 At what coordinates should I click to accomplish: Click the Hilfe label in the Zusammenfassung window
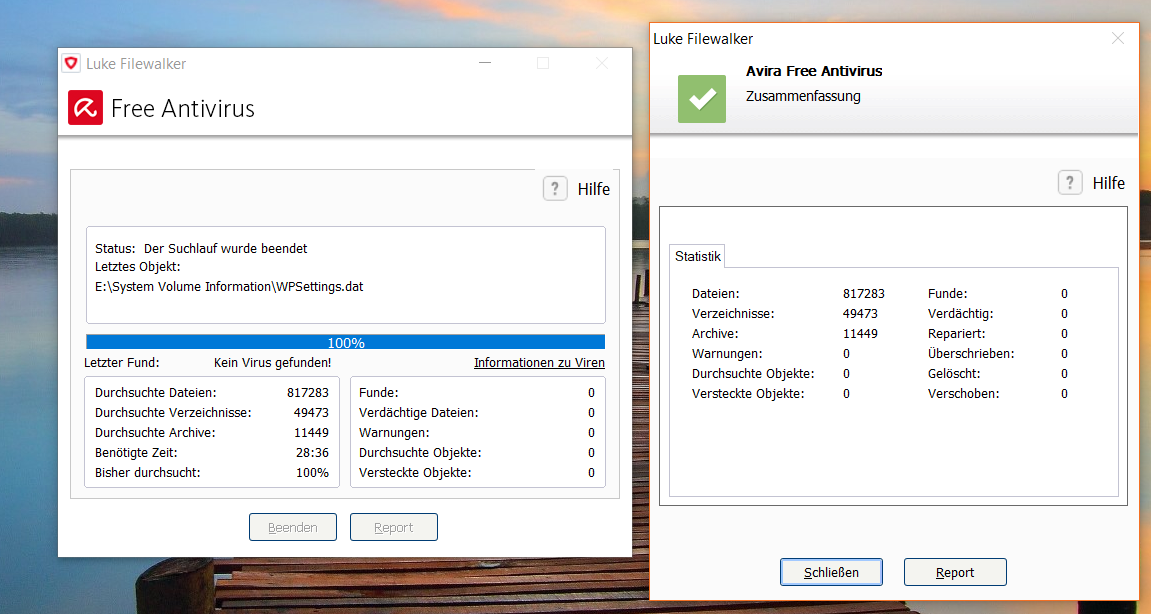coord(1108,183)
